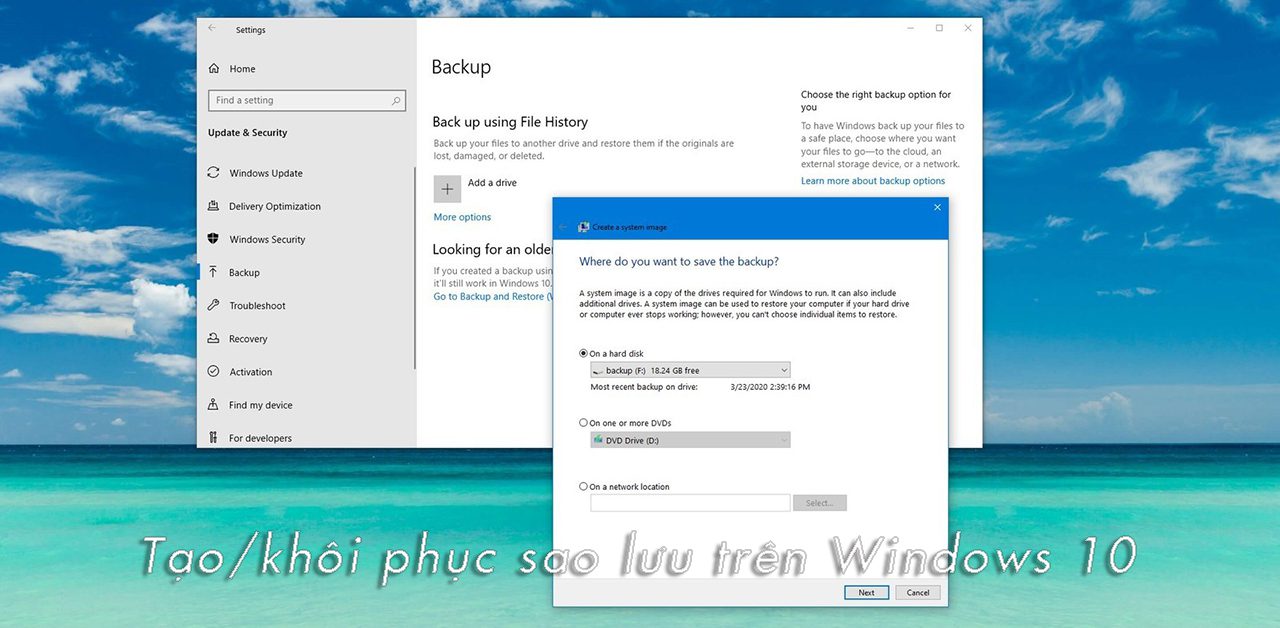
Task: Click the Back up using File History heading
Action: point(510,122)
